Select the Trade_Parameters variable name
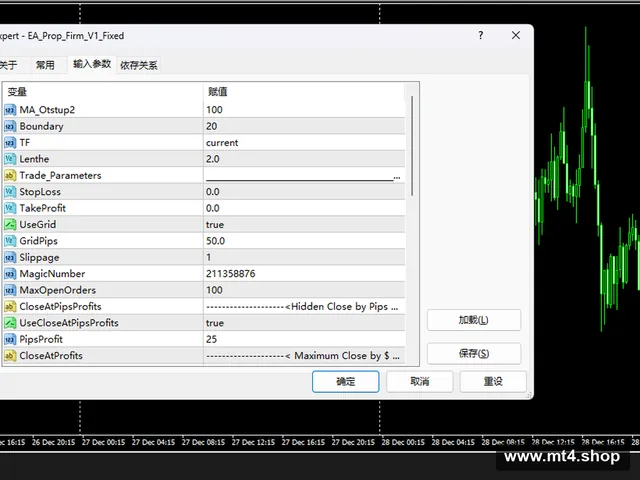640x480 pixels. (x=60, y=176)
